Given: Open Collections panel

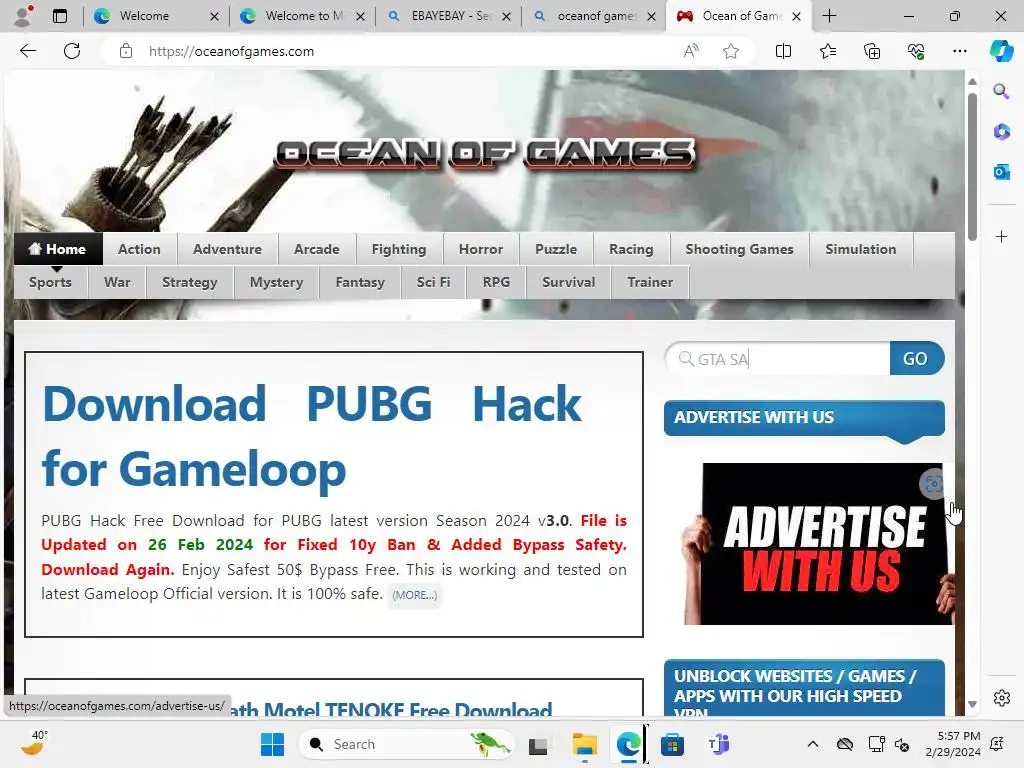Looking at the screenshot, I should [x=872, y=51].
